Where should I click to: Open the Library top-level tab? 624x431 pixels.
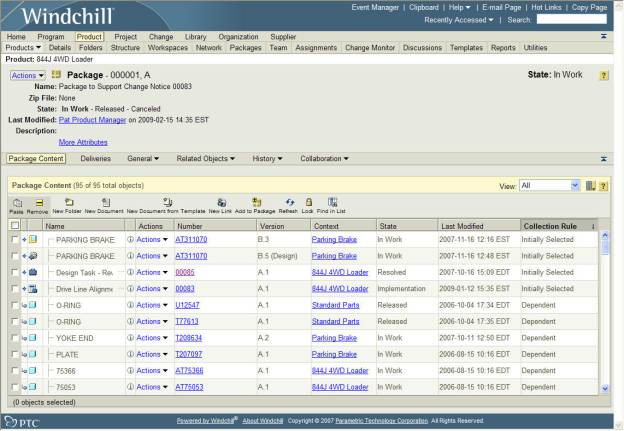click(x=195, y=37)
